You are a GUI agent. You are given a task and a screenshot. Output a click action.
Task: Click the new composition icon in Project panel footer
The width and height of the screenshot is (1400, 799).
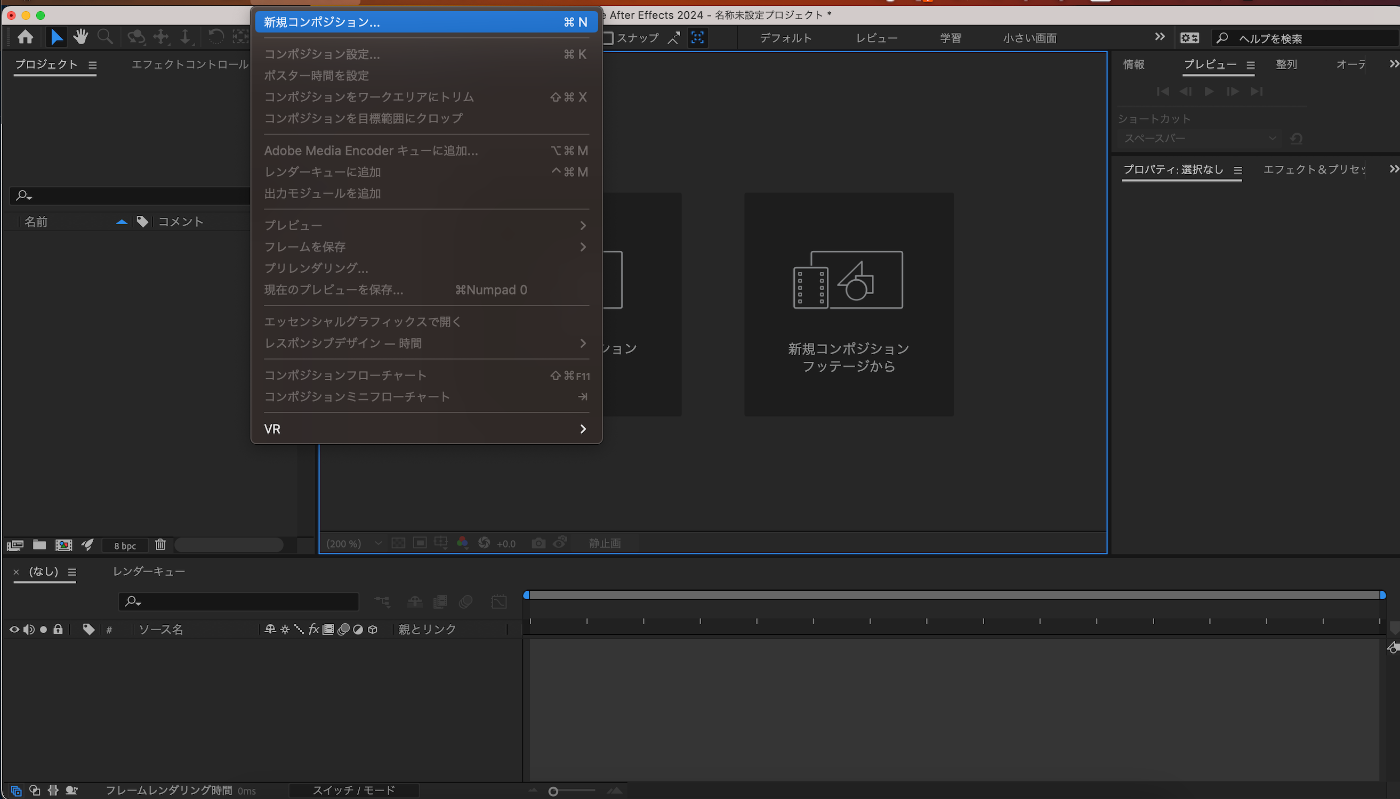[x=64, y=545]
